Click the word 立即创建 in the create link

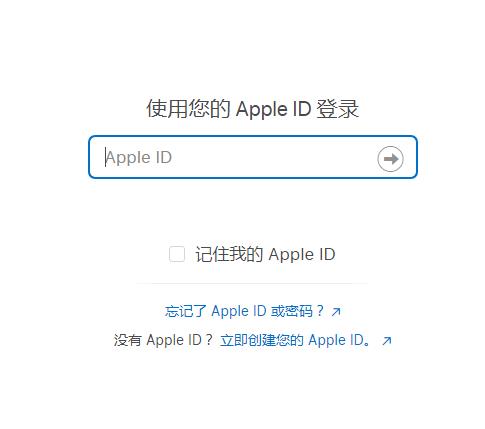pos(248,340)
